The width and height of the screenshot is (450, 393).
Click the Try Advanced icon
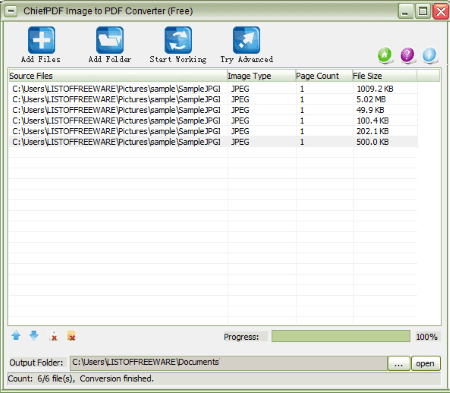point(246,40)
